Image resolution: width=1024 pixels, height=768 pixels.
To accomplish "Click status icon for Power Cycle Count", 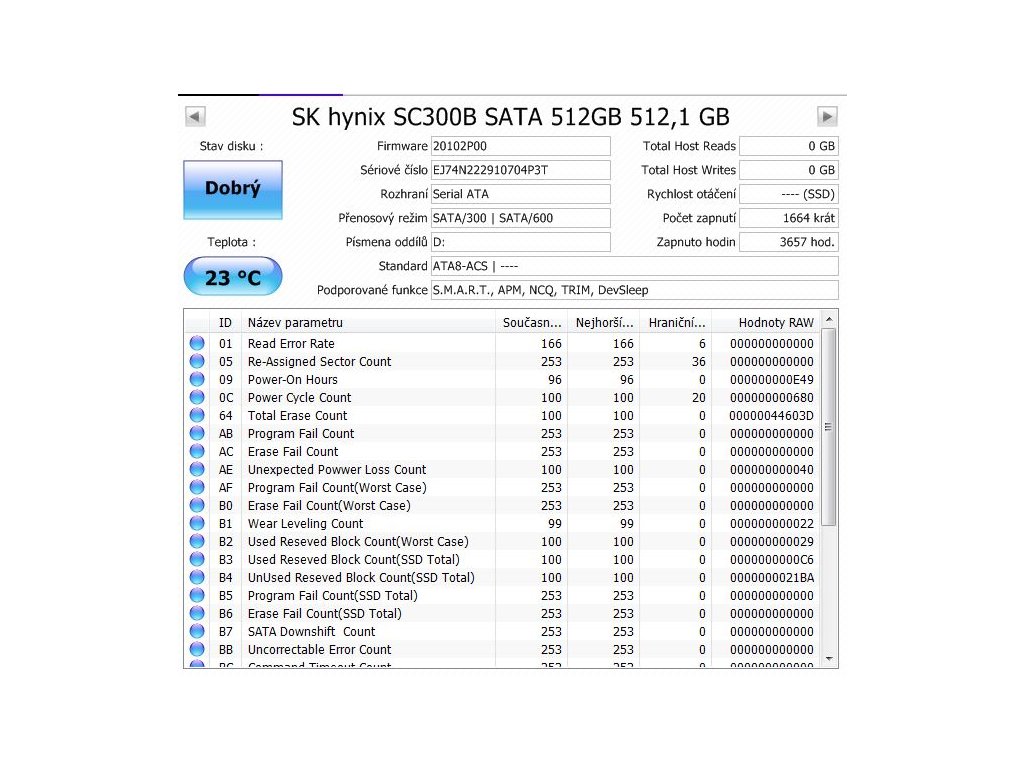I will pos(197,397).
